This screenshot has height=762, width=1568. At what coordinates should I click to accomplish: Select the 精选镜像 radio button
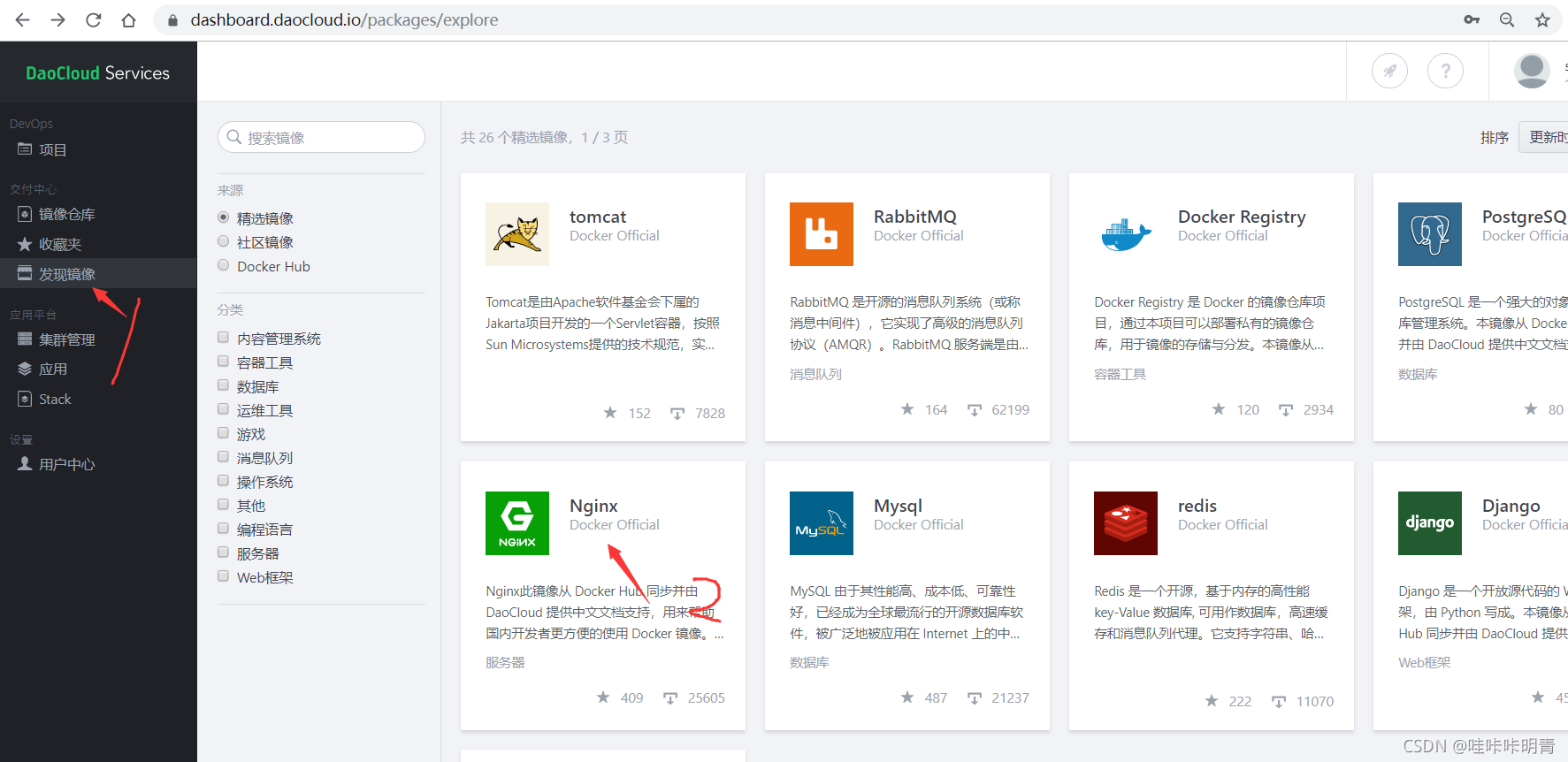click(224, 217)
